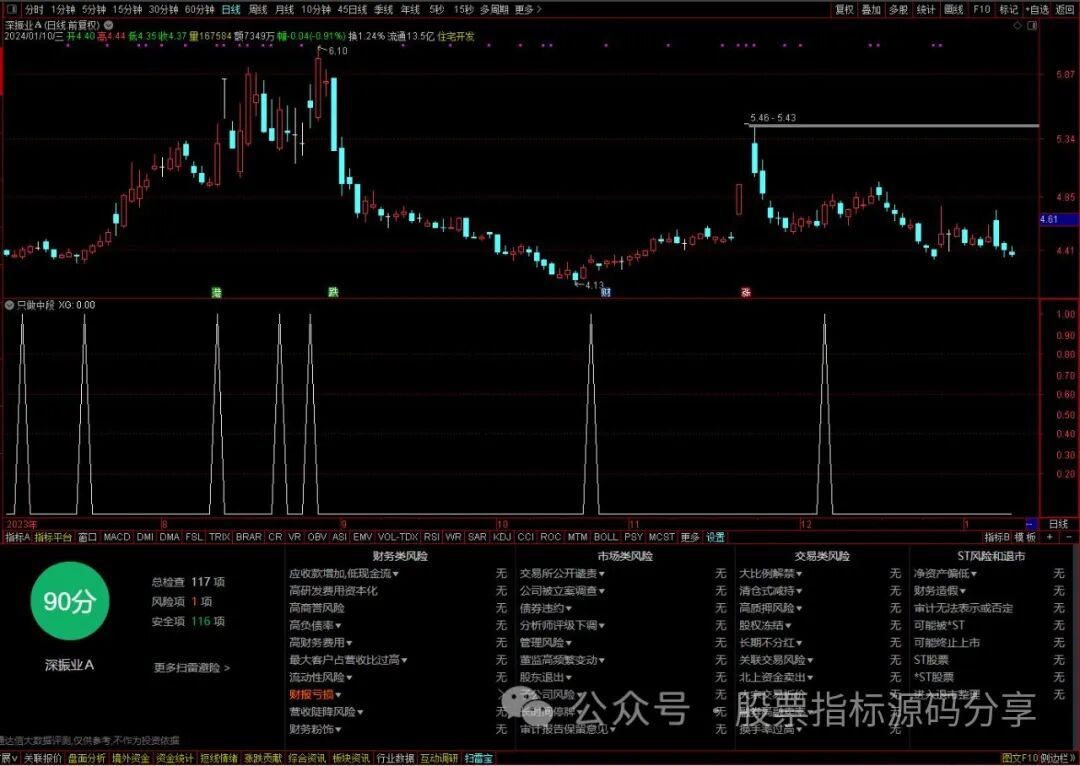Click the 复权 button
Image resolution: width=1080 pixels, height=766 pixels.
pyautogui.click(x=844, y=10)
